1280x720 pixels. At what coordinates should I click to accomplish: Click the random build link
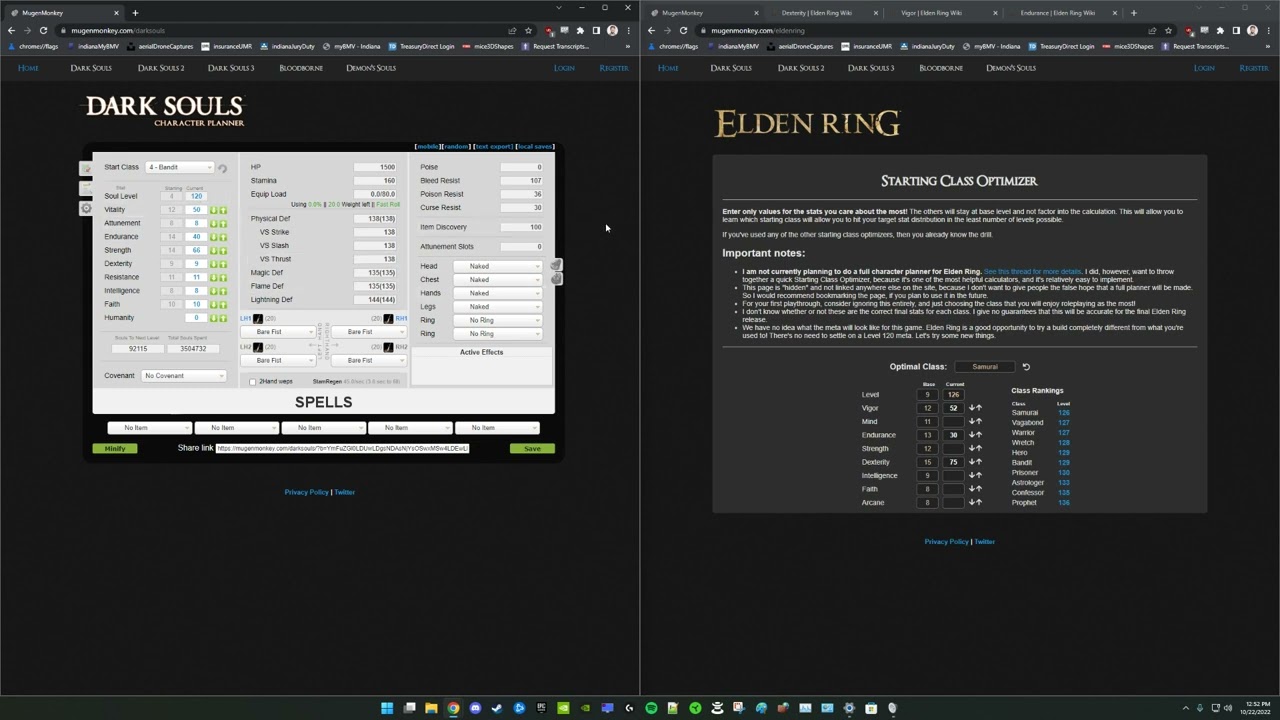point(455,146)
